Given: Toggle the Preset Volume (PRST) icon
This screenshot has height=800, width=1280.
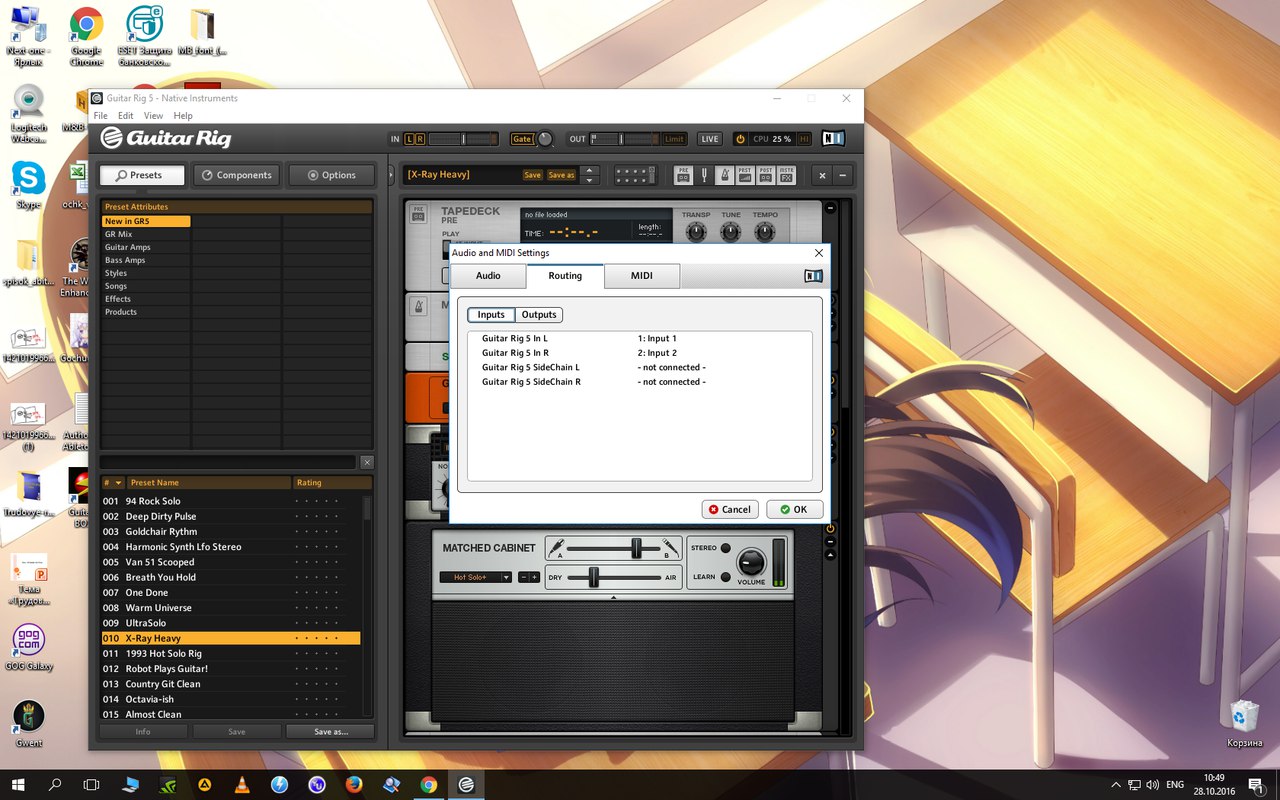Looking at the screenshot, I should coord(745,174).
